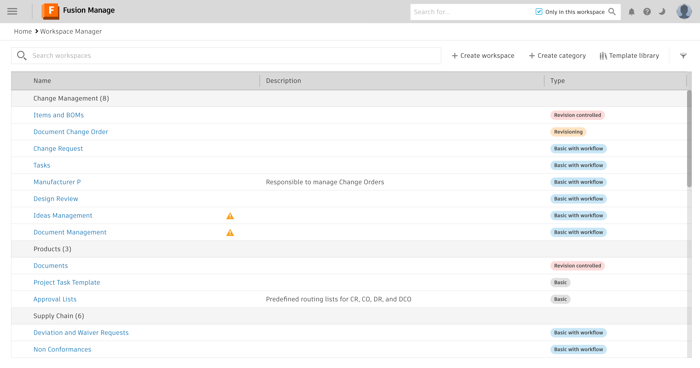Image resolution: width=700 pixels, height=368 pixels.
Task: Open Approval Lists workspace
Action: tap(55, 299)
